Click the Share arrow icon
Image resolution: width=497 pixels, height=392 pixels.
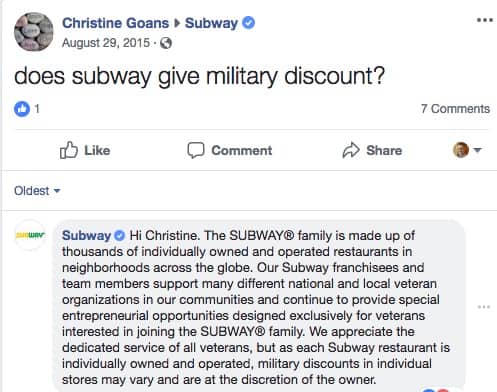tap(351, 150)
